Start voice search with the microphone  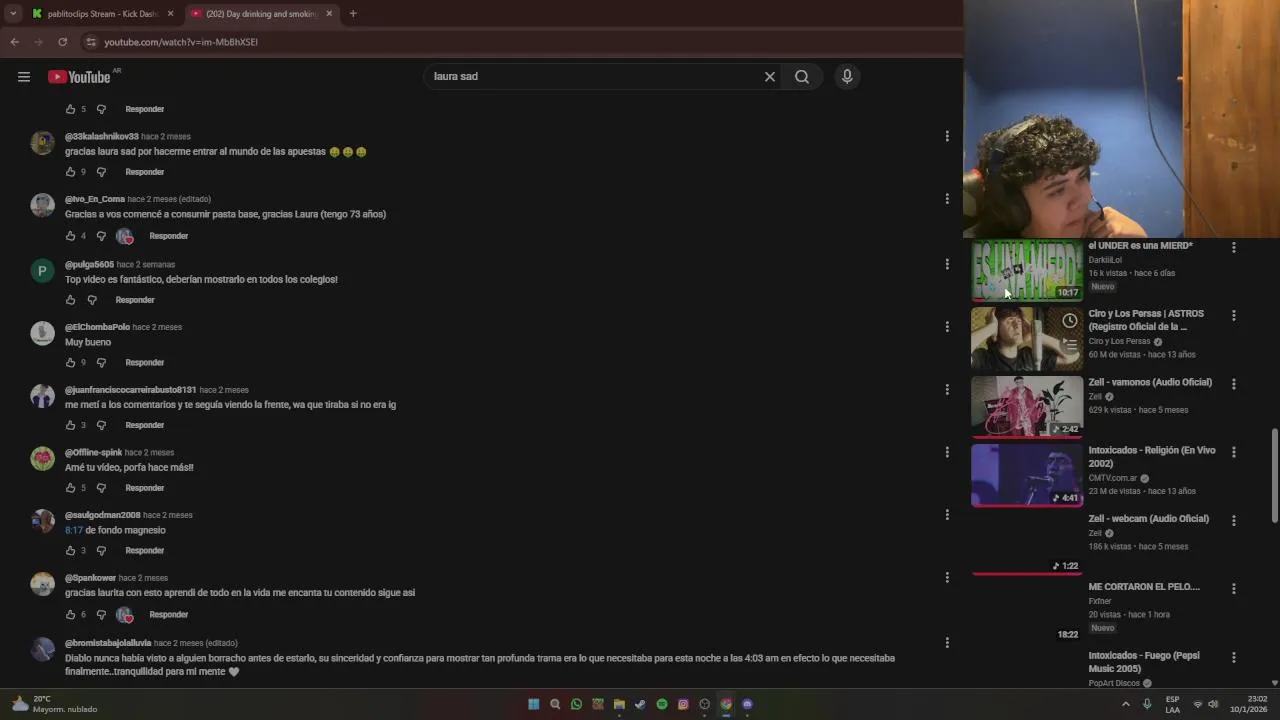click(x=847, y=77)
